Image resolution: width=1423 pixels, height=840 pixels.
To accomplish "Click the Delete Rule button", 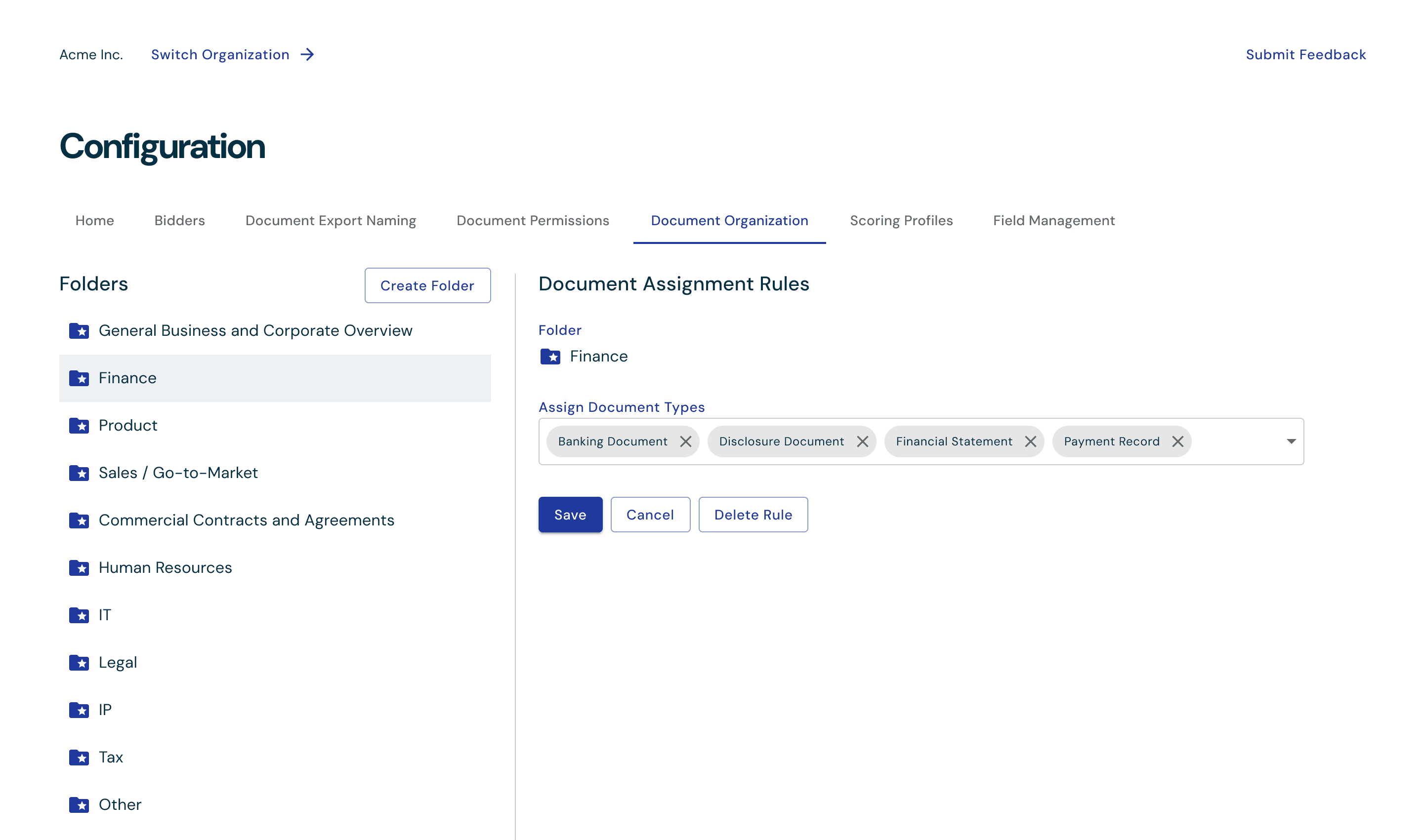I will [753, 515].
